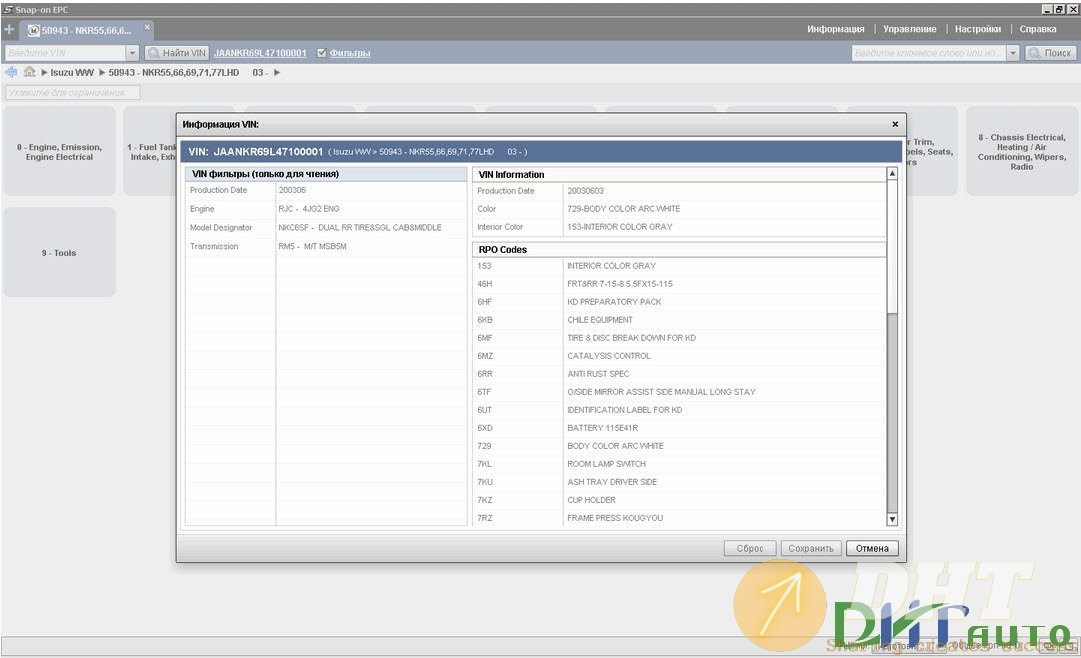Screen dimensions: 1081x658
Task: Go to home via the house icon
Action: [x=29, y=72]
